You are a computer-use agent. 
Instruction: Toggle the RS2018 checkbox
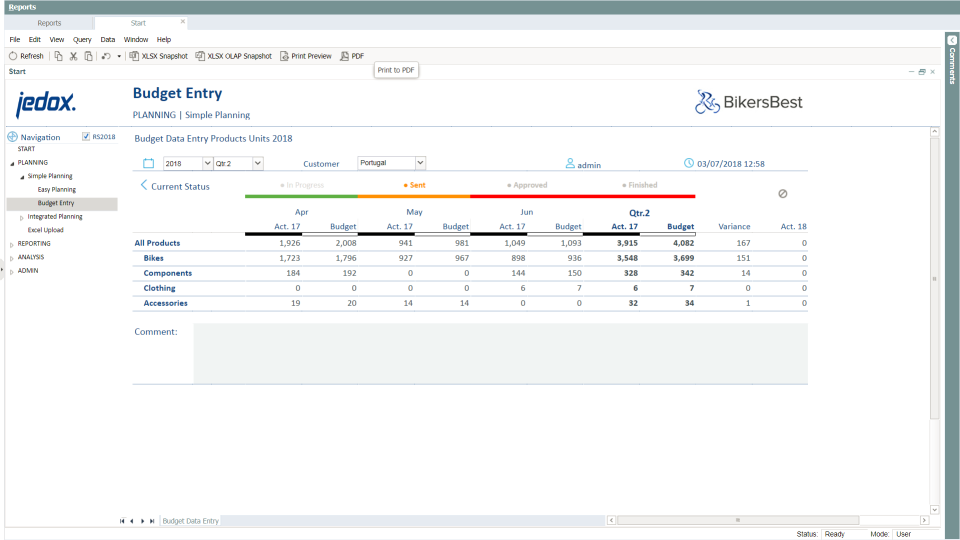click(x=86, y=137)
